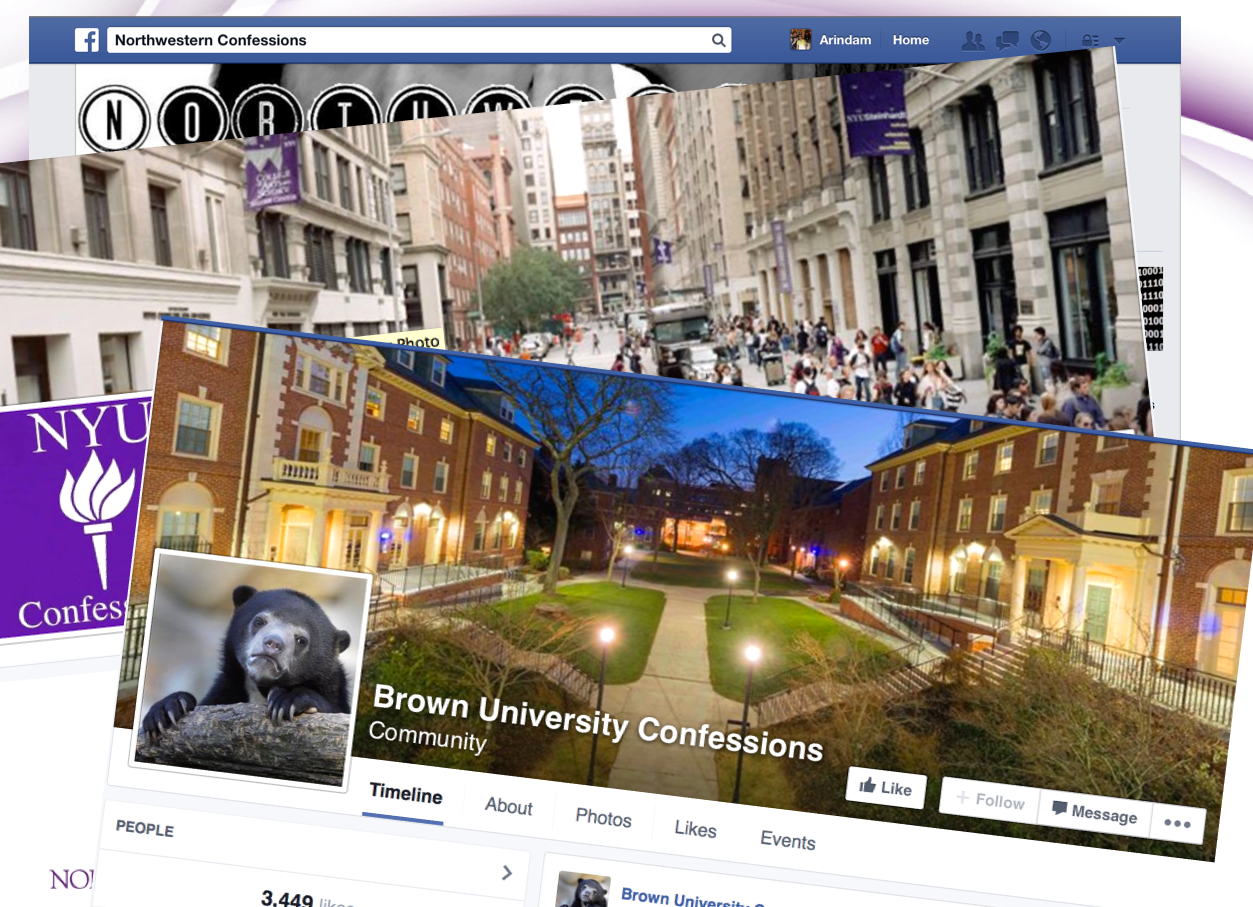Open the About tab on the Brown page
Image resolution: width=1253 pixels, height=907 pixels.
509,807
